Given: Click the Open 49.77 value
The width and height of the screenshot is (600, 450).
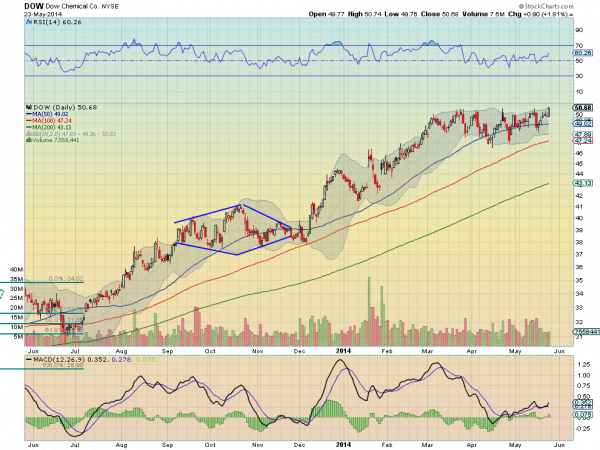Looking at the screenshot, I should point(327,14).
